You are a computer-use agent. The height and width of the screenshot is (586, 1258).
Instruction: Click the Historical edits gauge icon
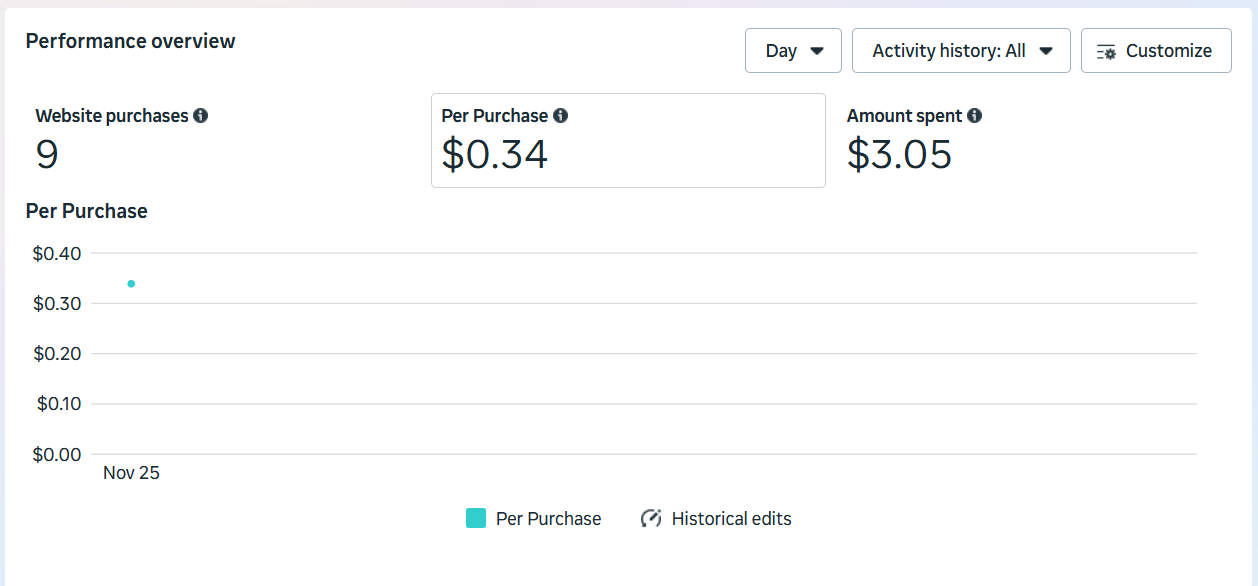click(651, 518)
